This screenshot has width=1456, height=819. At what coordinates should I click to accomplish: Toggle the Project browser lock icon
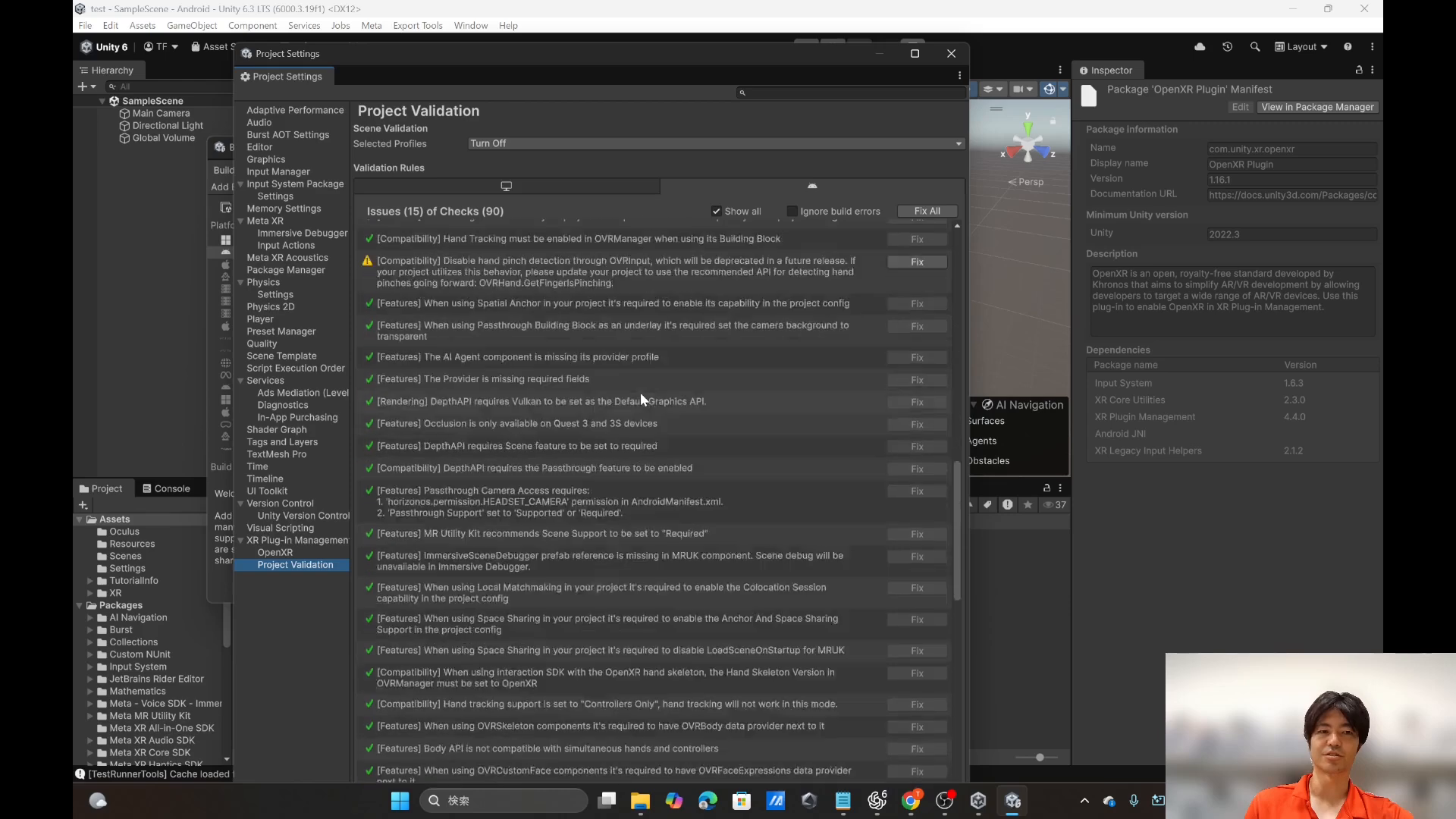pyautogui.click(x=1046, y=488)
